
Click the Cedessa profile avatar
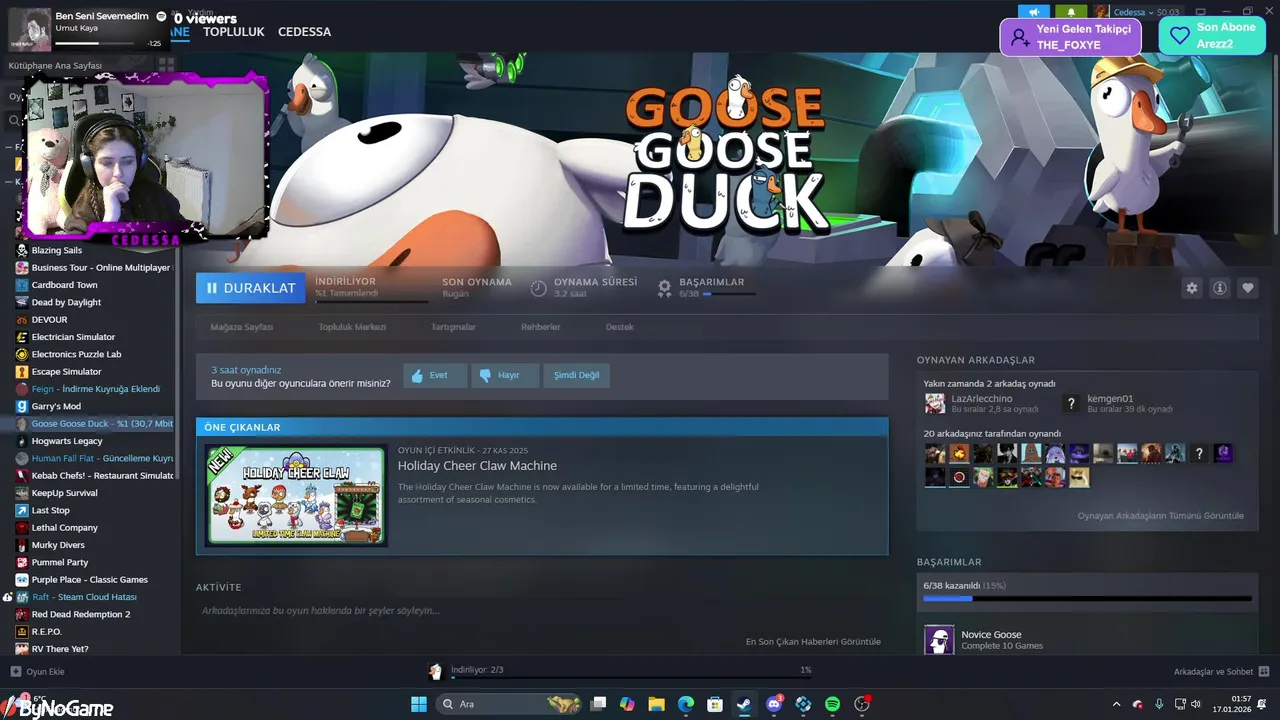[x=1101, y=12]
